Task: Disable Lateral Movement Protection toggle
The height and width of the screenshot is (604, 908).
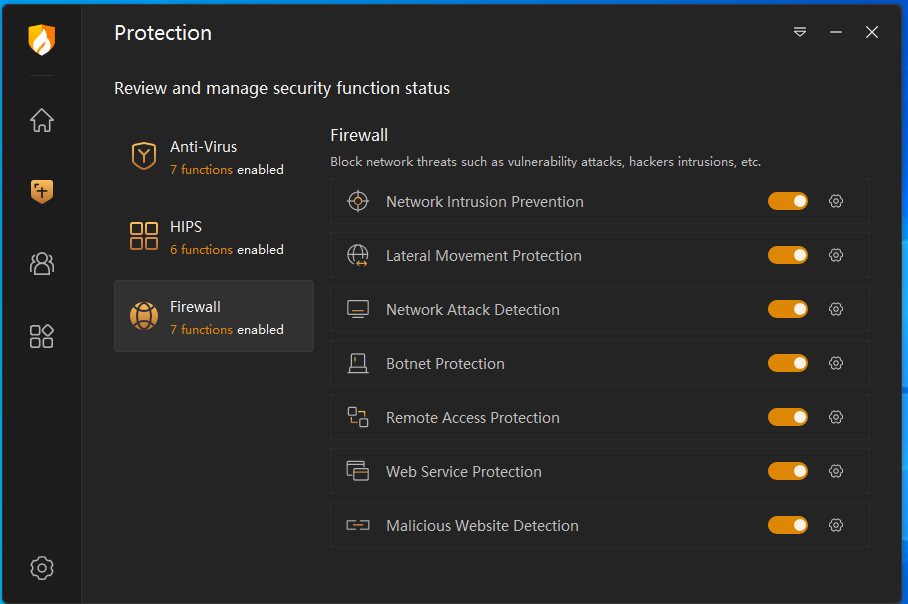Action: click(788, 255)
